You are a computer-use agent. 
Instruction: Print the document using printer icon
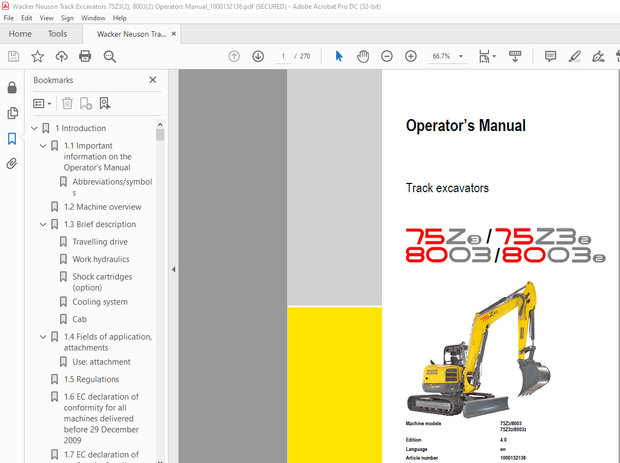(x=85, y=57)
